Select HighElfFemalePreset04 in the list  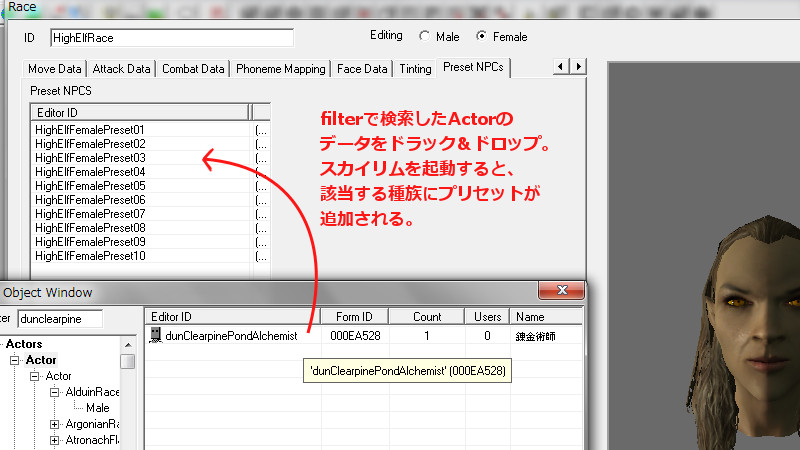tap(90, 172)
